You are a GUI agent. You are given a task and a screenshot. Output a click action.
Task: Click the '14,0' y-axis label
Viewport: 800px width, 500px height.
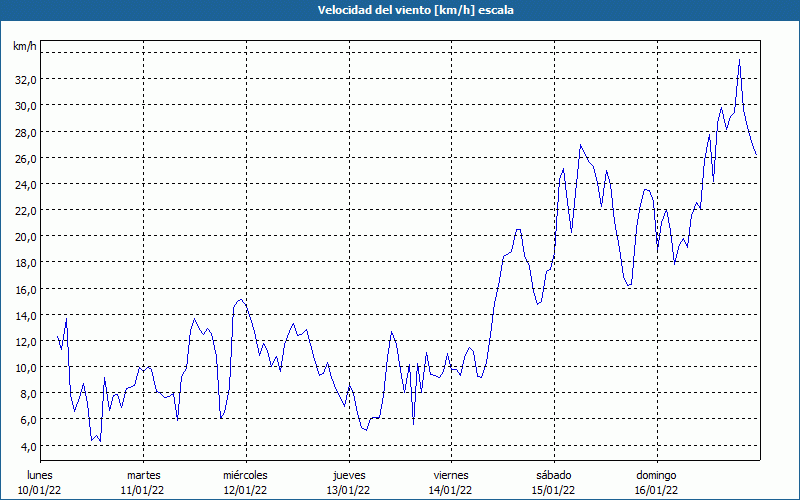click(26, 316)
